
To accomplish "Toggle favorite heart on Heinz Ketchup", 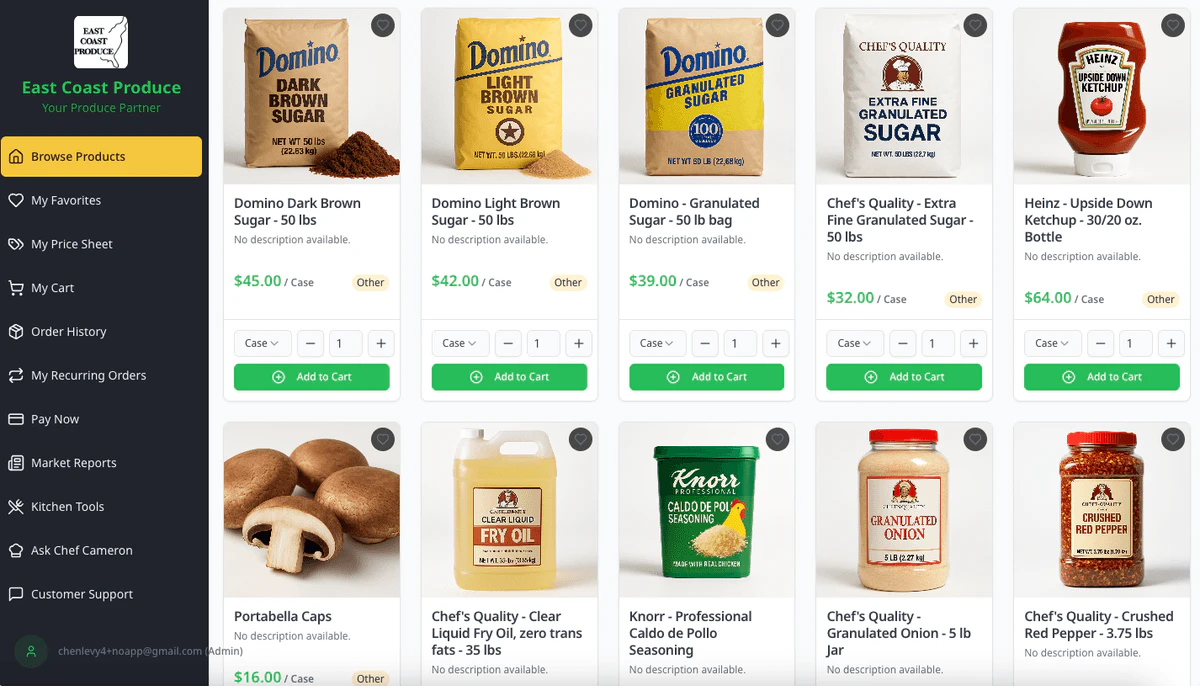I will pos(1172,26).
